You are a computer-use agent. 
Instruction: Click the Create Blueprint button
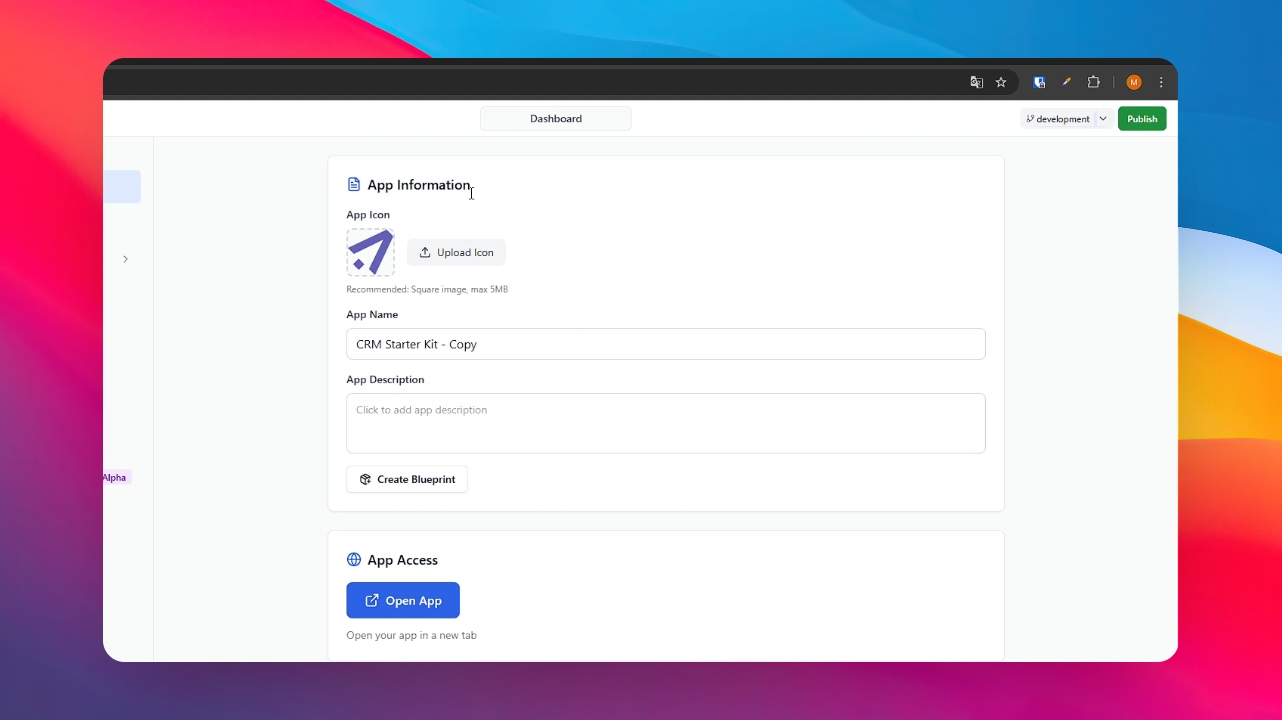(407, 480)
